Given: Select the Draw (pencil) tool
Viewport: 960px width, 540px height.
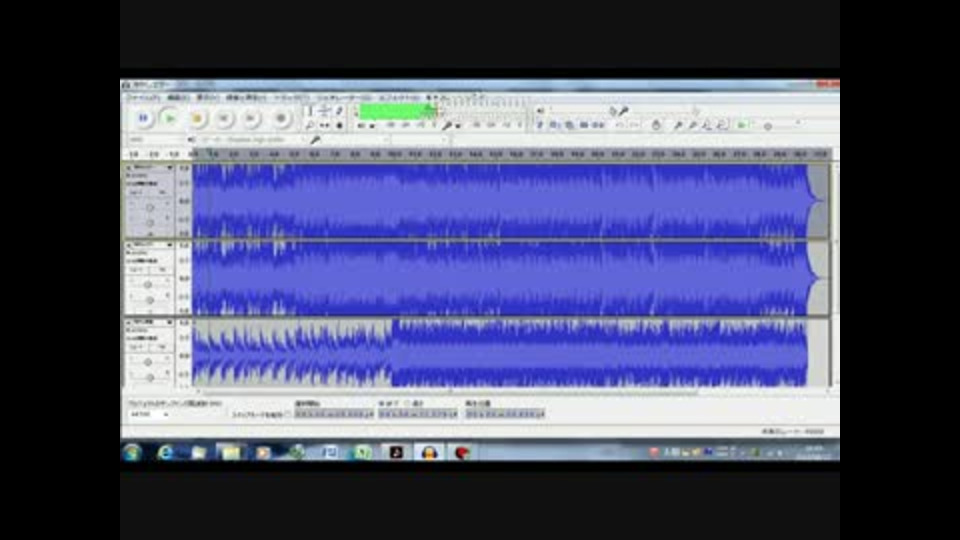Looking at the screenshot, I should tap(339, 111).
